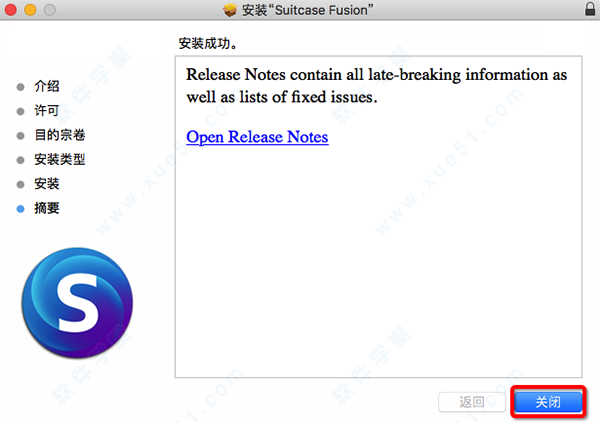
Task: Click the blue 关闭 button
Action: point(548,402)
